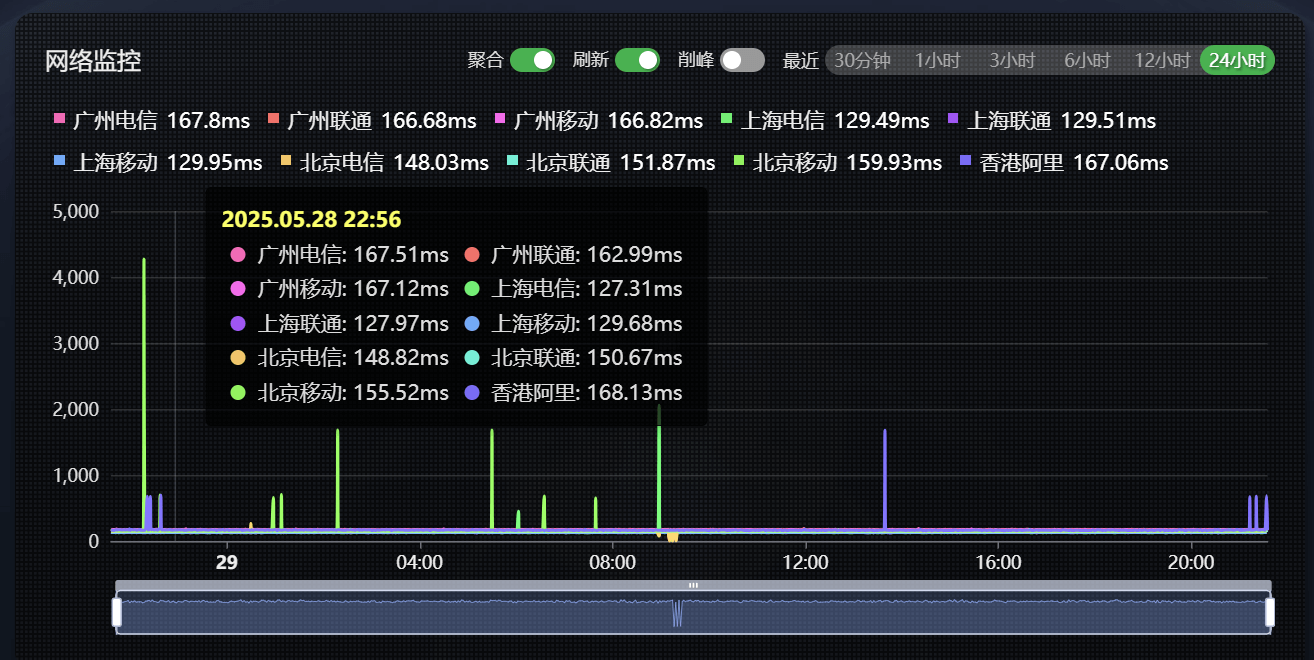Viewport: 1314px width, 660px height.
Task: Choose the 3小时 time range
Action: pos(1012,61)
